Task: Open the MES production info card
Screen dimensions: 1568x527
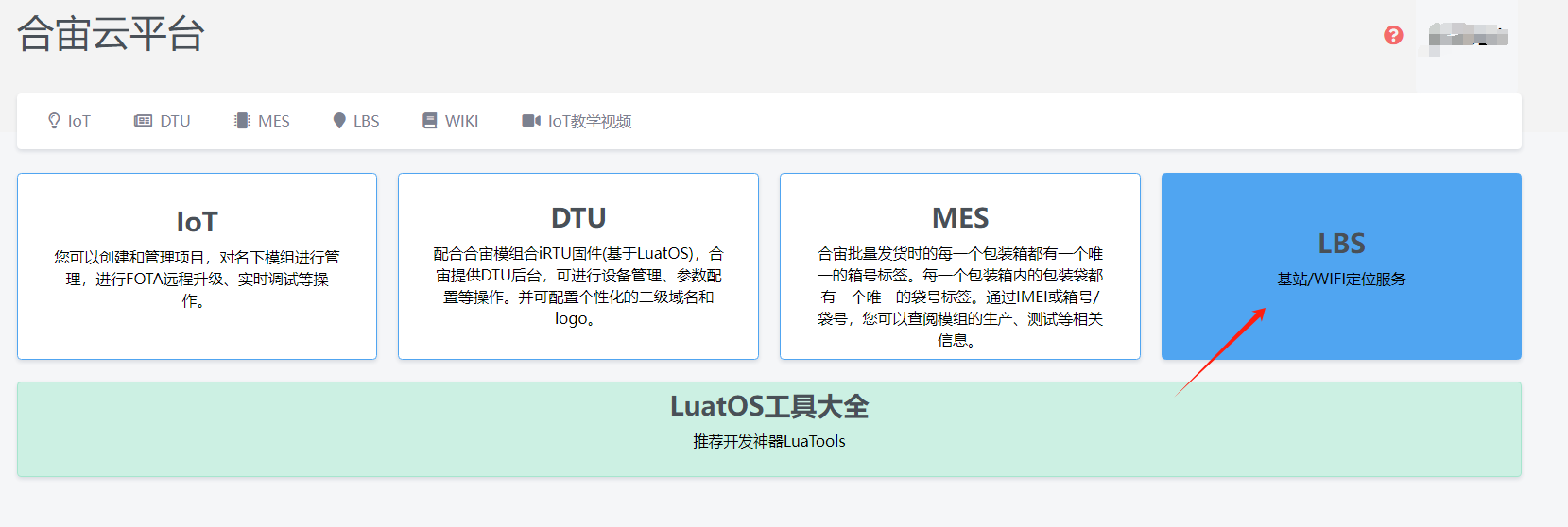Action: (x=959, y=265)
